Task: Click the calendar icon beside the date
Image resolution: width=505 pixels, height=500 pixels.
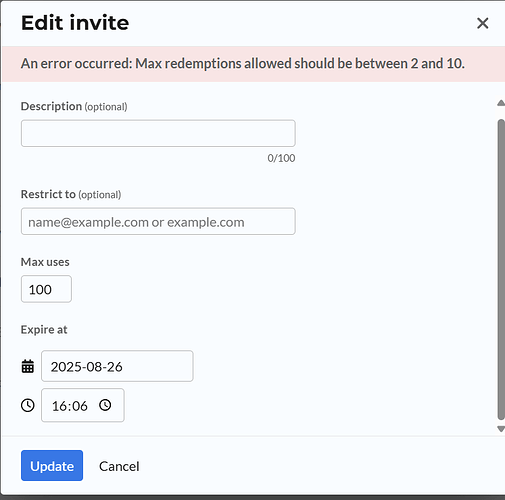Action: click(28, 366)
